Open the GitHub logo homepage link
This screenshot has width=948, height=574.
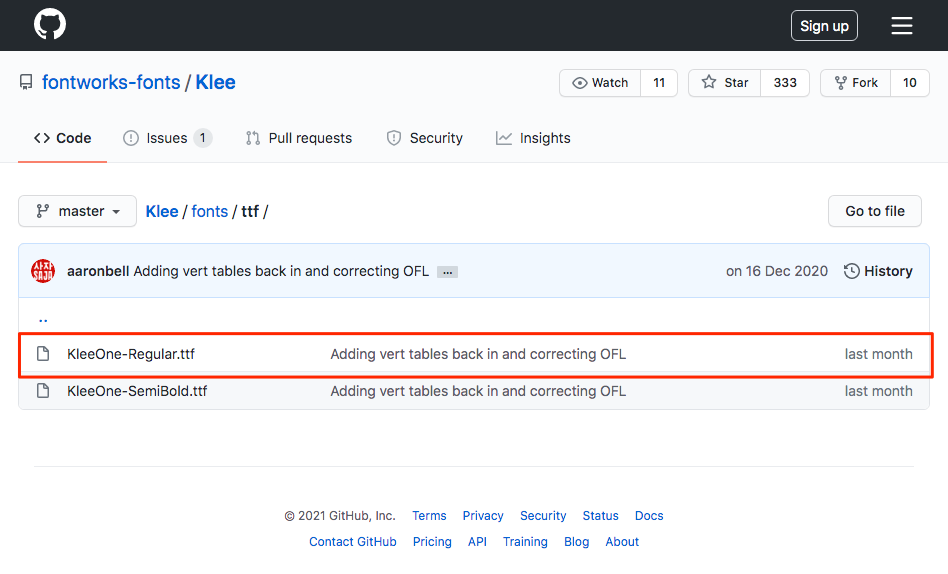[x=50, y=24]
